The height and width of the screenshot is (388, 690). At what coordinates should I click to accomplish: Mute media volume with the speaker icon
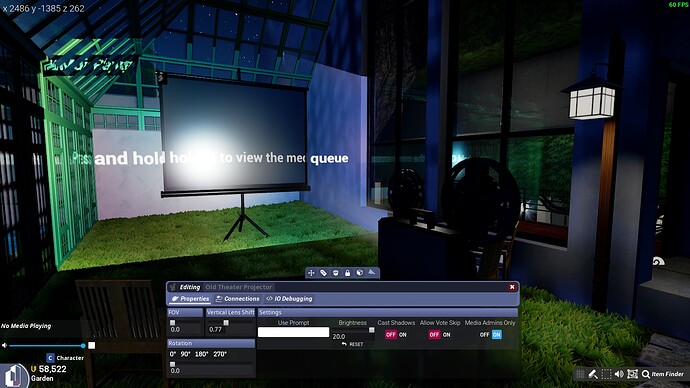tap(4, 345)
